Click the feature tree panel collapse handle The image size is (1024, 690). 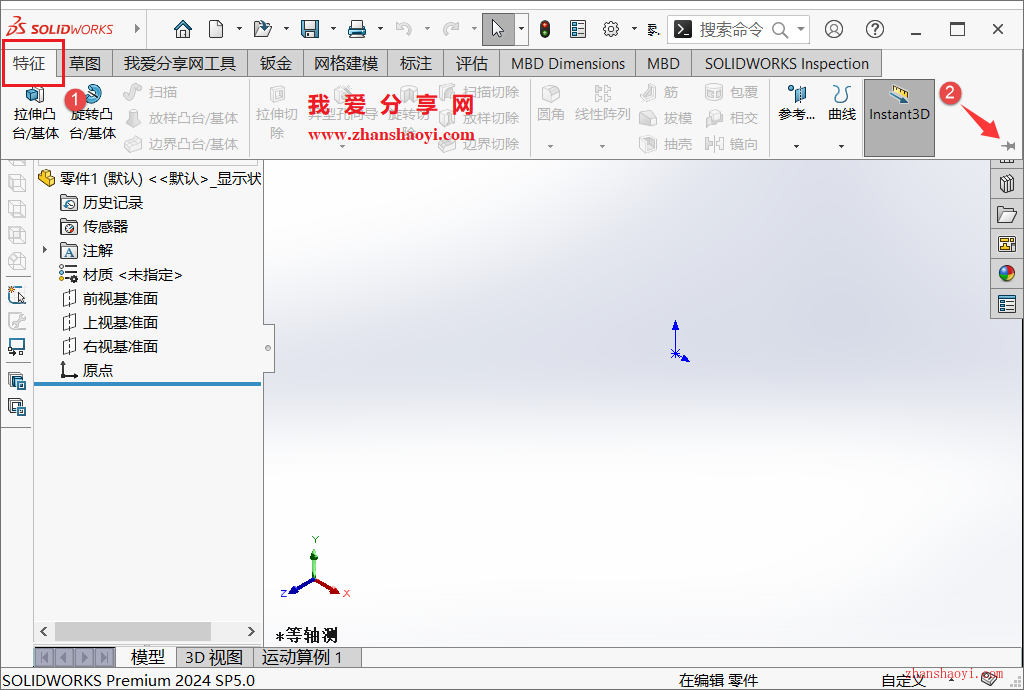point(268,348)
